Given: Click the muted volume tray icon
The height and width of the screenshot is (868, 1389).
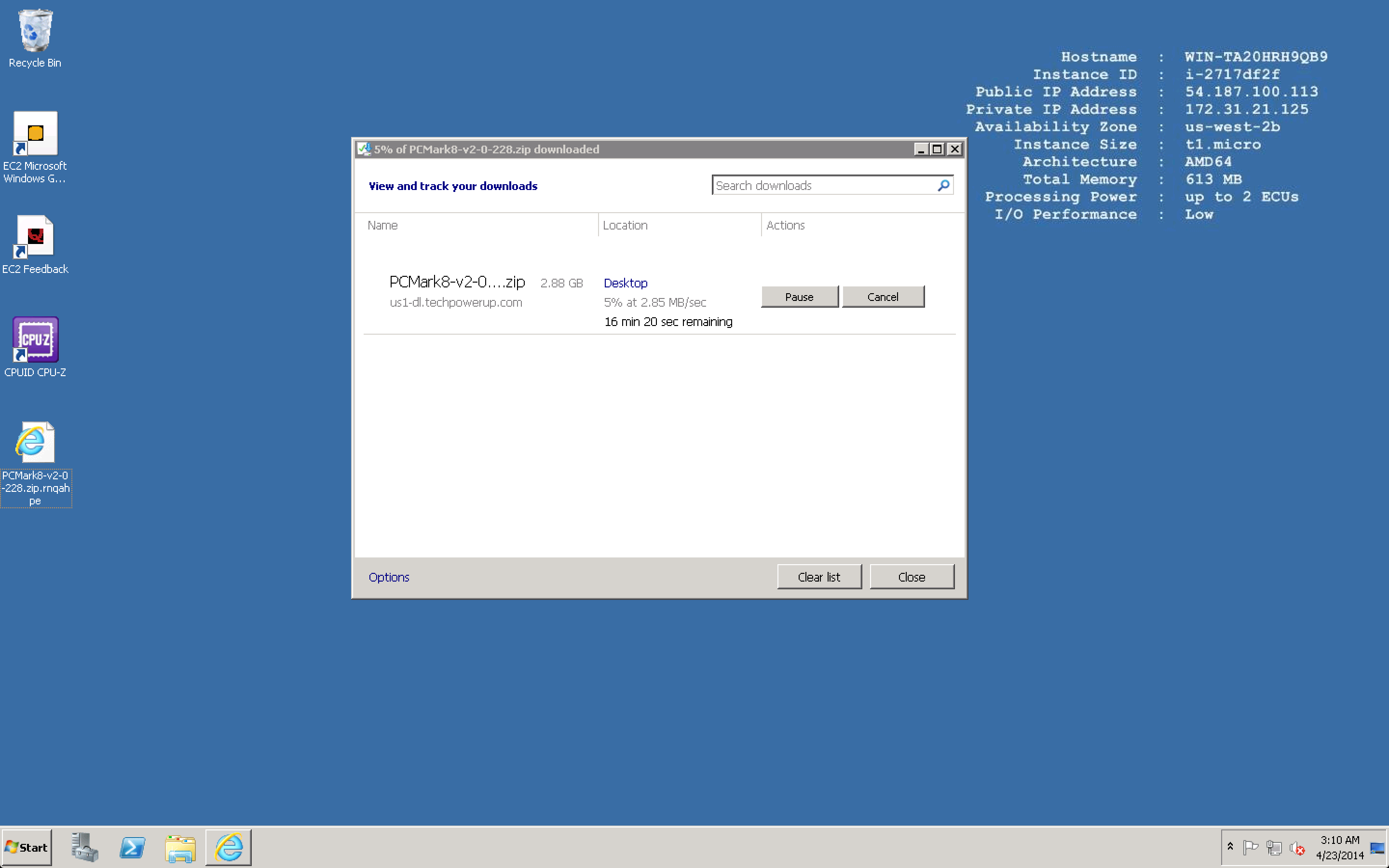Looking at the screenshot, I should 1296,848.
